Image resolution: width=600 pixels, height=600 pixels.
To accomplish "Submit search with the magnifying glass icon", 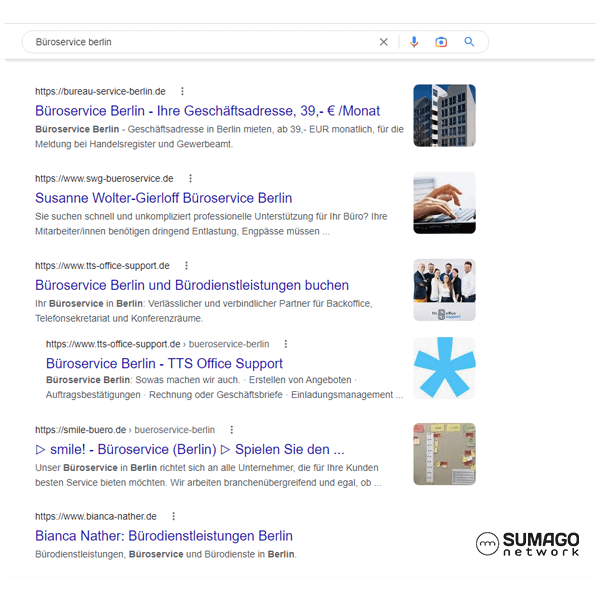I will click(469, 42).
